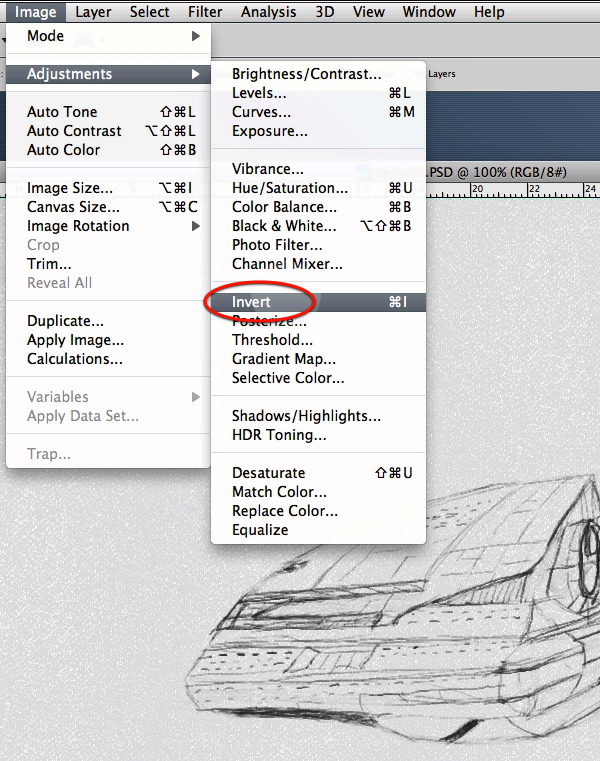Select Invert from the Adjustments submenu
600x761 pixels.
point(252,302)
